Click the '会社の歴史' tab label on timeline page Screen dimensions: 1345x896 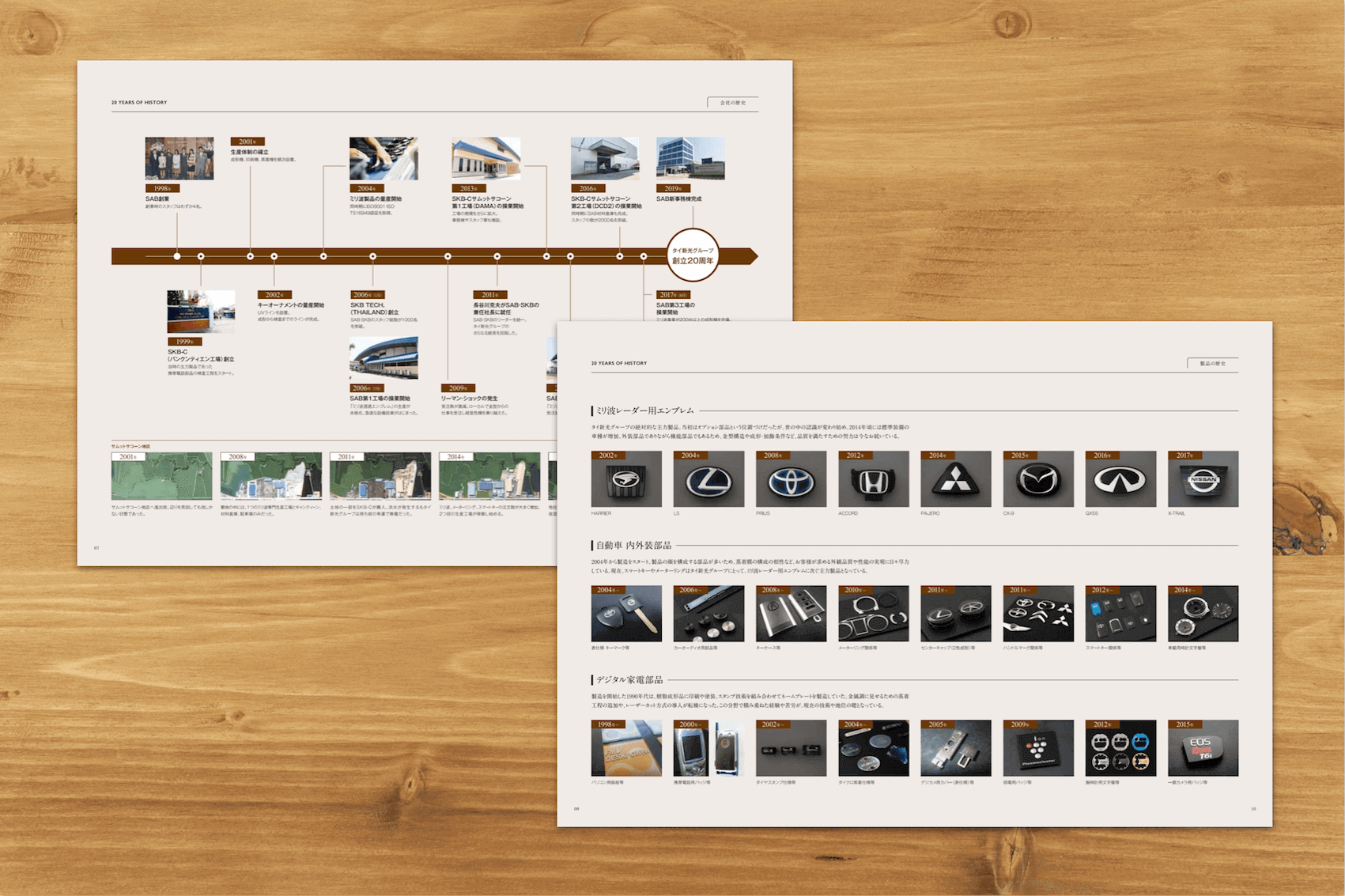click(733, 103)
